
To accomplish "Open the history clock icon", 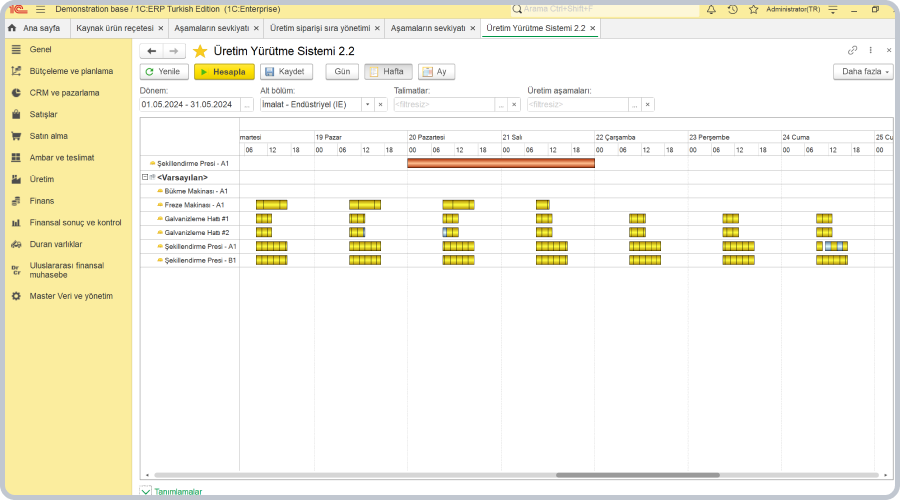I will click(732, 9).
